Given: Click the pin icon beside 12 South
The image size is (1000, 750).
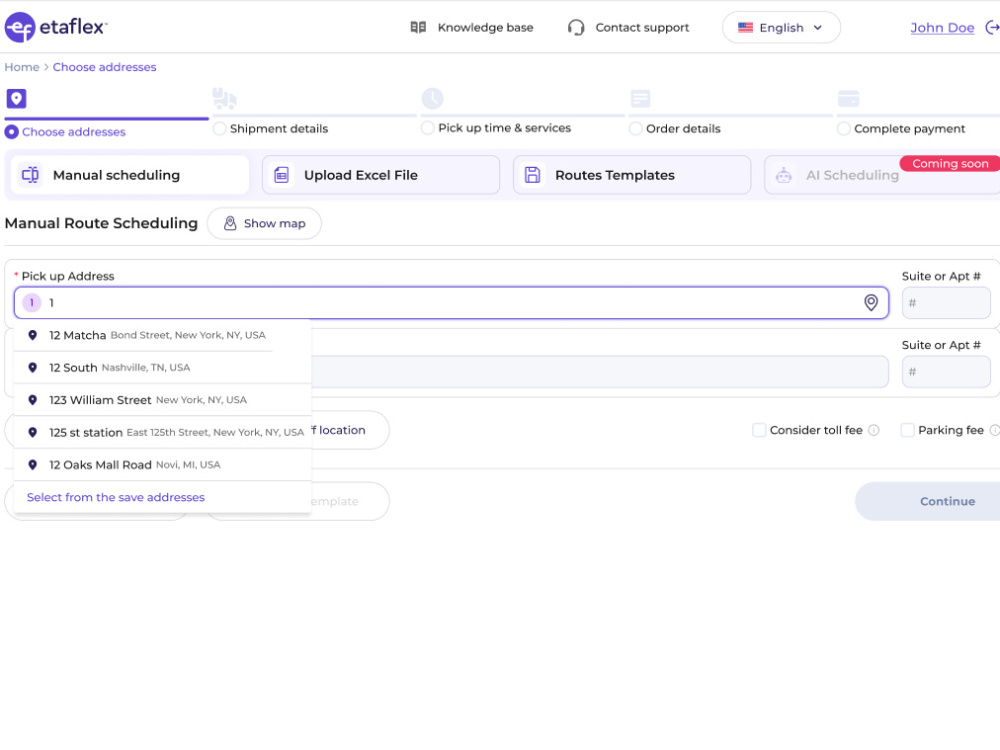Looking at the screenshot, I should (x=33, y=367).
